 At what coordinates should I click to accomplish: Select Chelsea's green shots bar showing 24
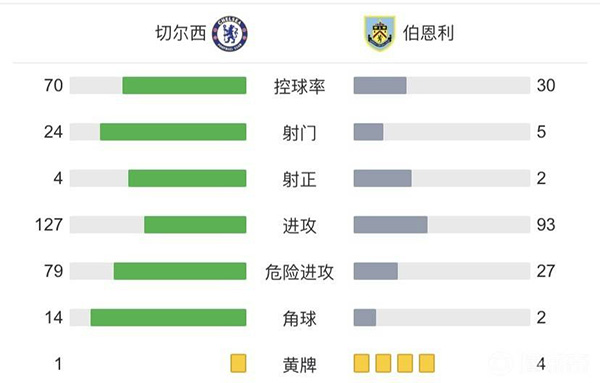tap(173, 132)
